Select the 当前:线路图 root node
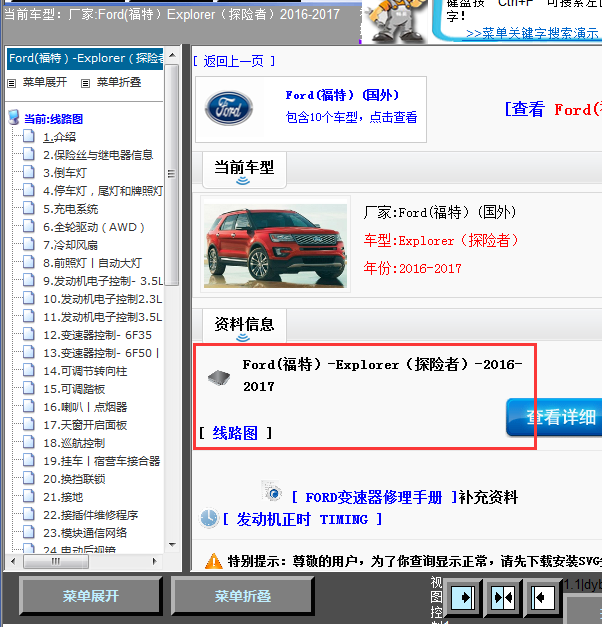Image resolution: width=602 pixels, height=627 pixels. 54,119
